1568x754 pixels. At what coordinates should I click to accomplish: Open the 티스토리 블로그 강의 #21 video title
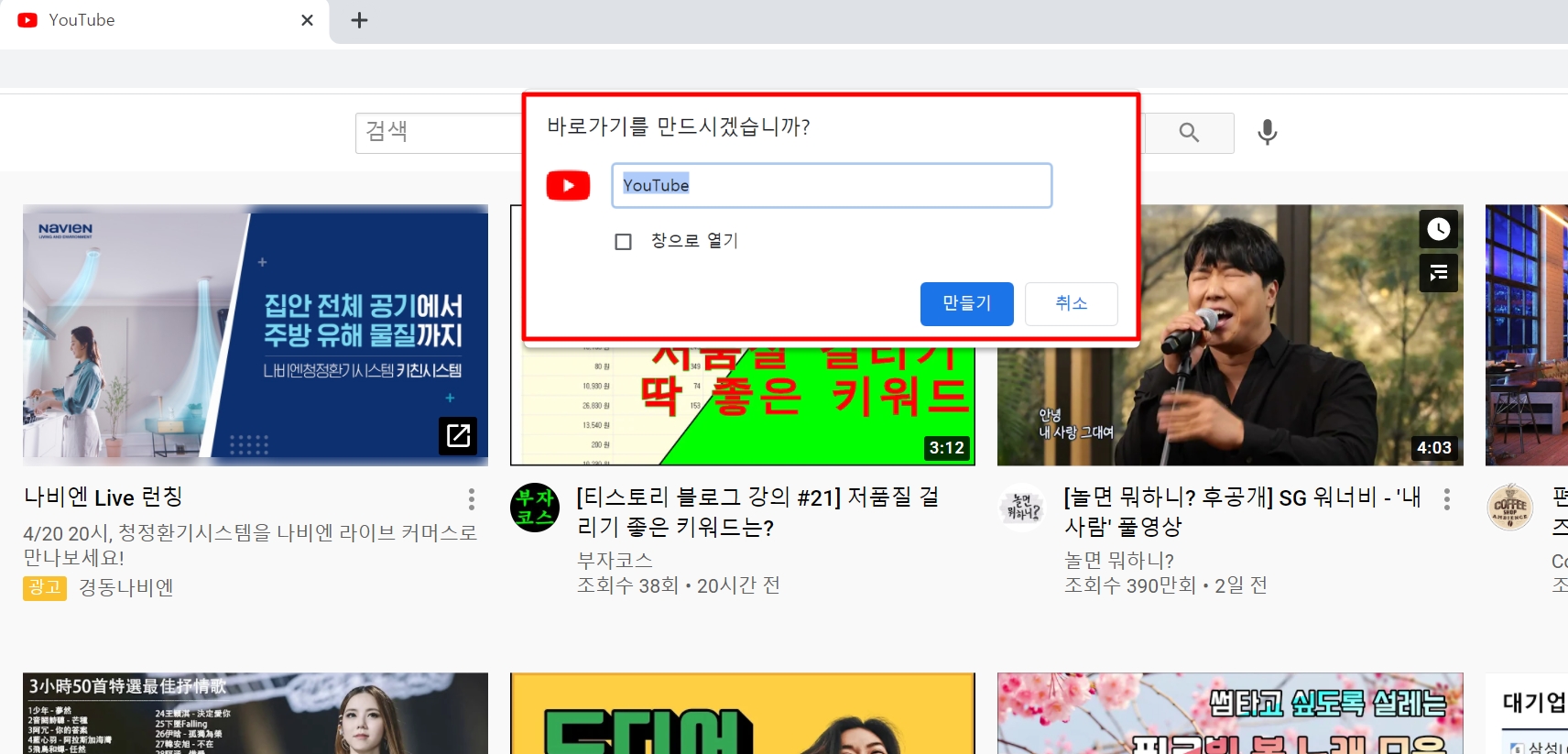click(x=757, y=512)
